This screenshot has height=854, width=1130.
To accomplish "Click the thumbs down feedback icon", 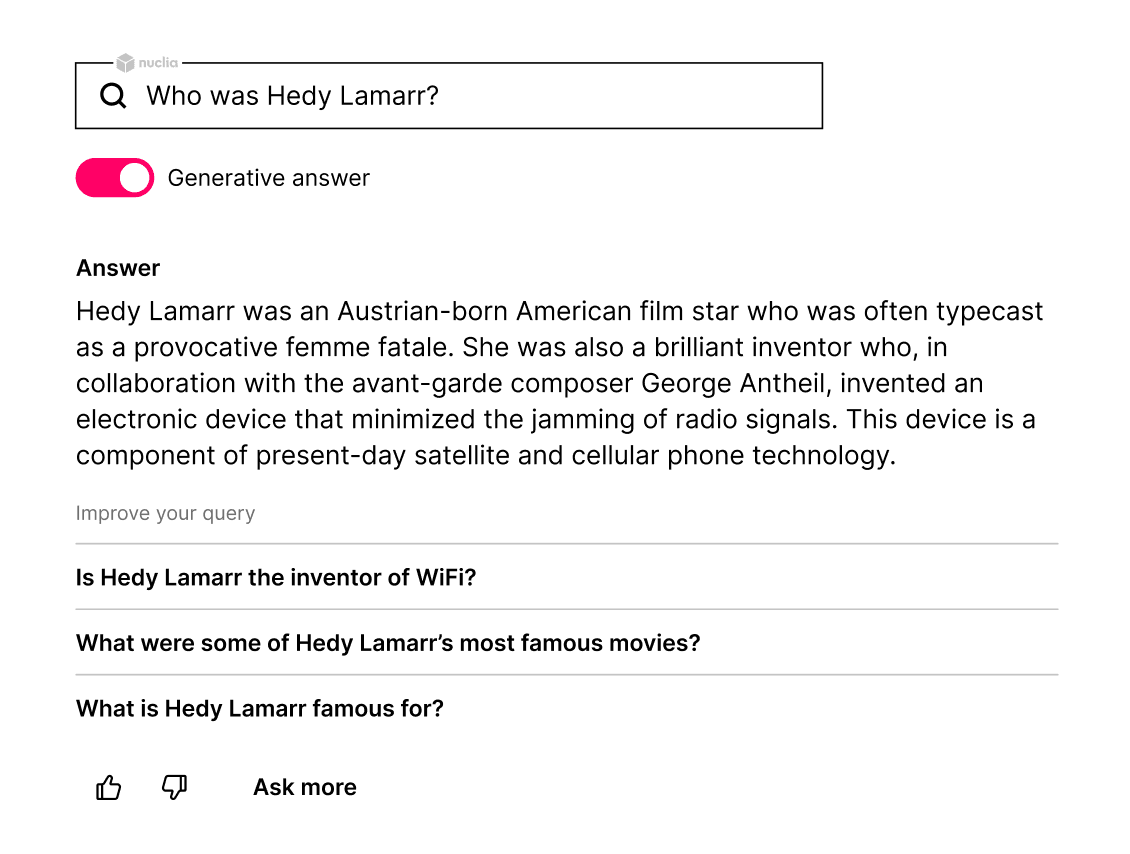I will coord(175,788).
